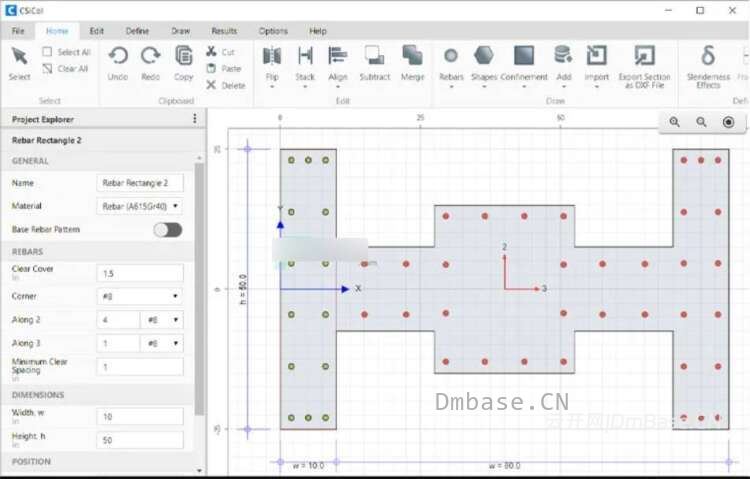Screen dimensions: 750x479
Task: Click the Add database icon
Action: pos(563,56)
